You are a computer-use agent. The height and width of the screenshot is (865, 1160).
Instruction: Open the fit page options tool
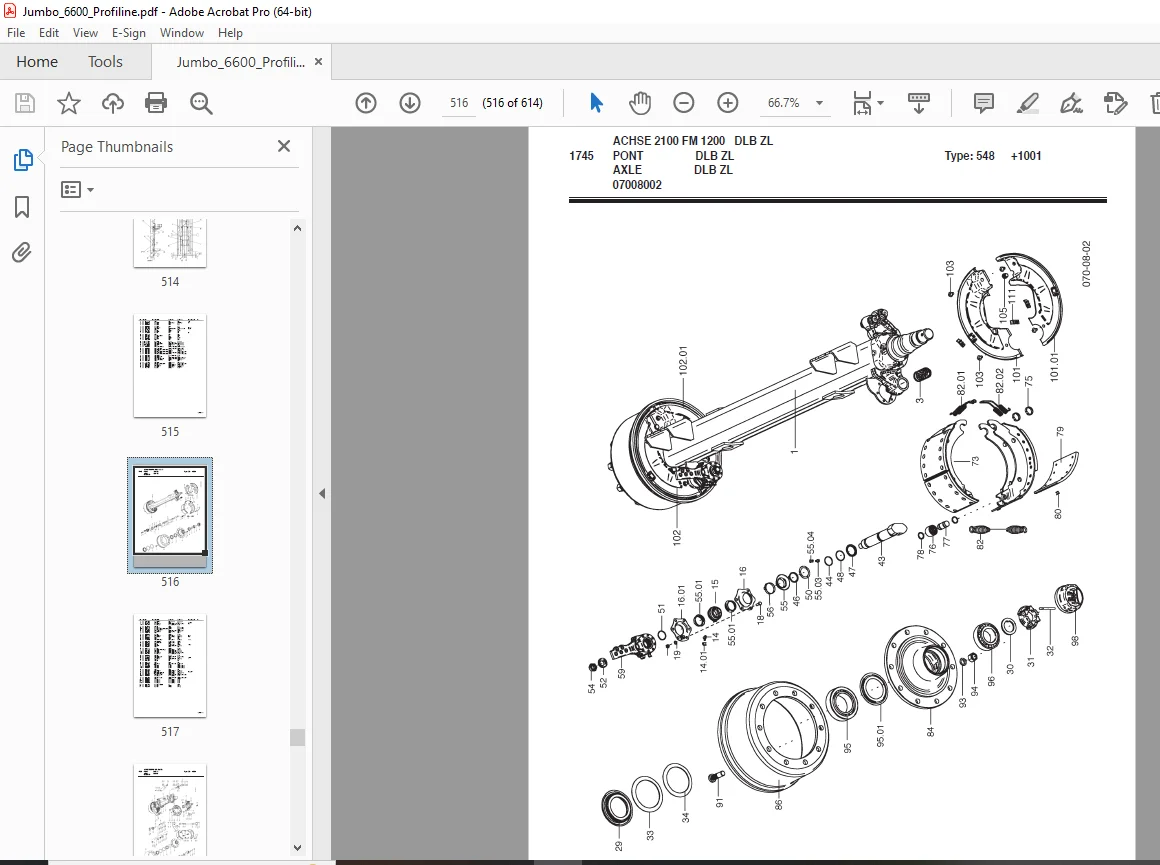862,103
